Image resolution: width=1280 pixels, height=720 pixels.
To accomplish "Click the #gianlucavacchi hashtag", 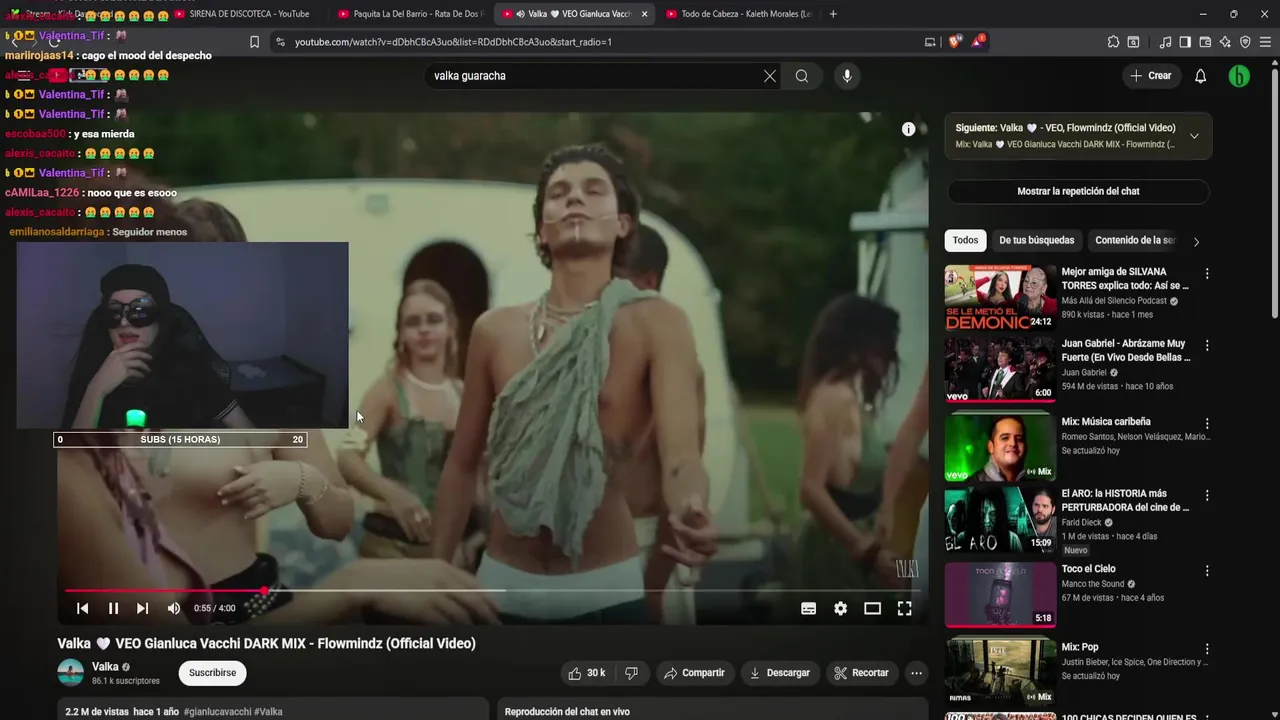I will coord(219,712).
